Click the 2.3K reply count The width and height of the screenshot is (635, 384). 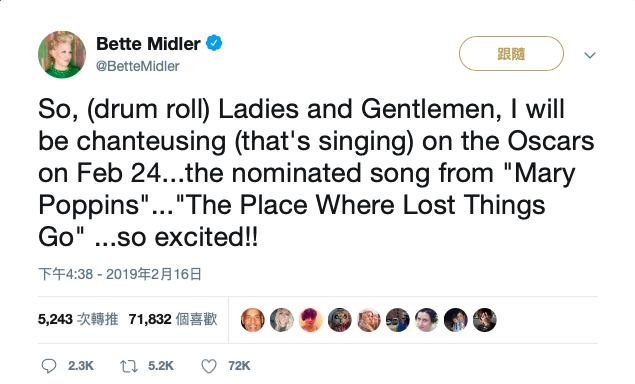[81, 366]
